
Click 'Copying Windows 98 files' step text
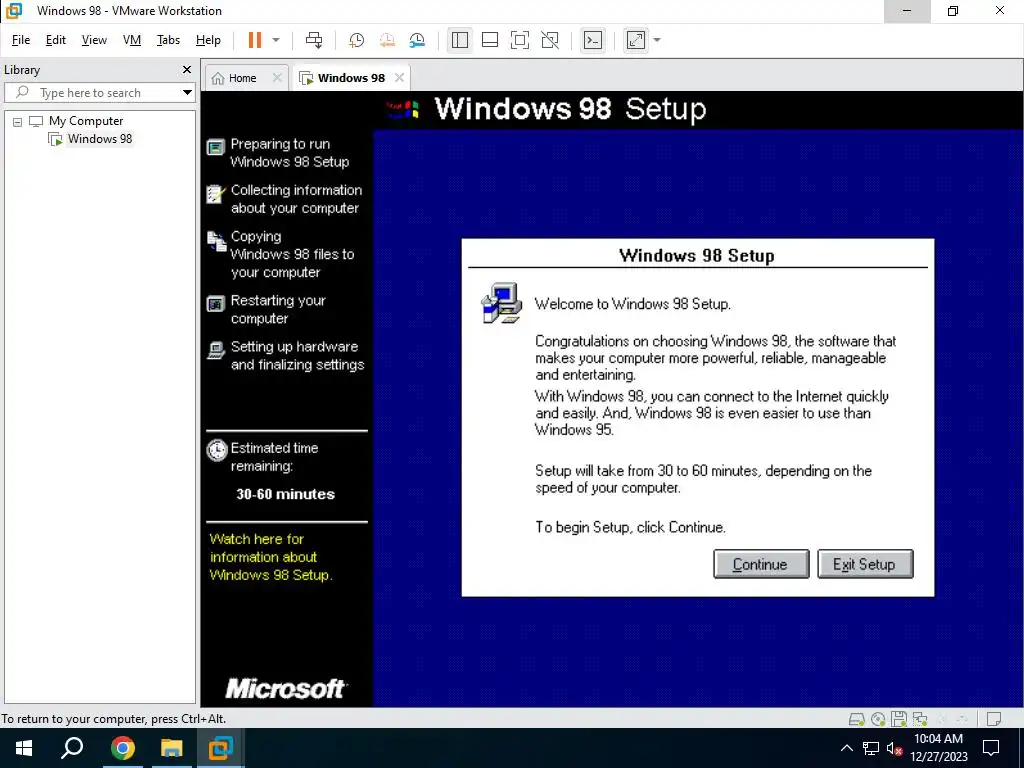point(292,254)
